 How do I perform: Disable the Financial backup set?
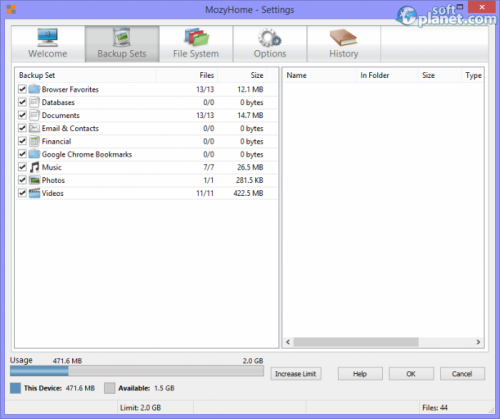(x=22, y=141)
